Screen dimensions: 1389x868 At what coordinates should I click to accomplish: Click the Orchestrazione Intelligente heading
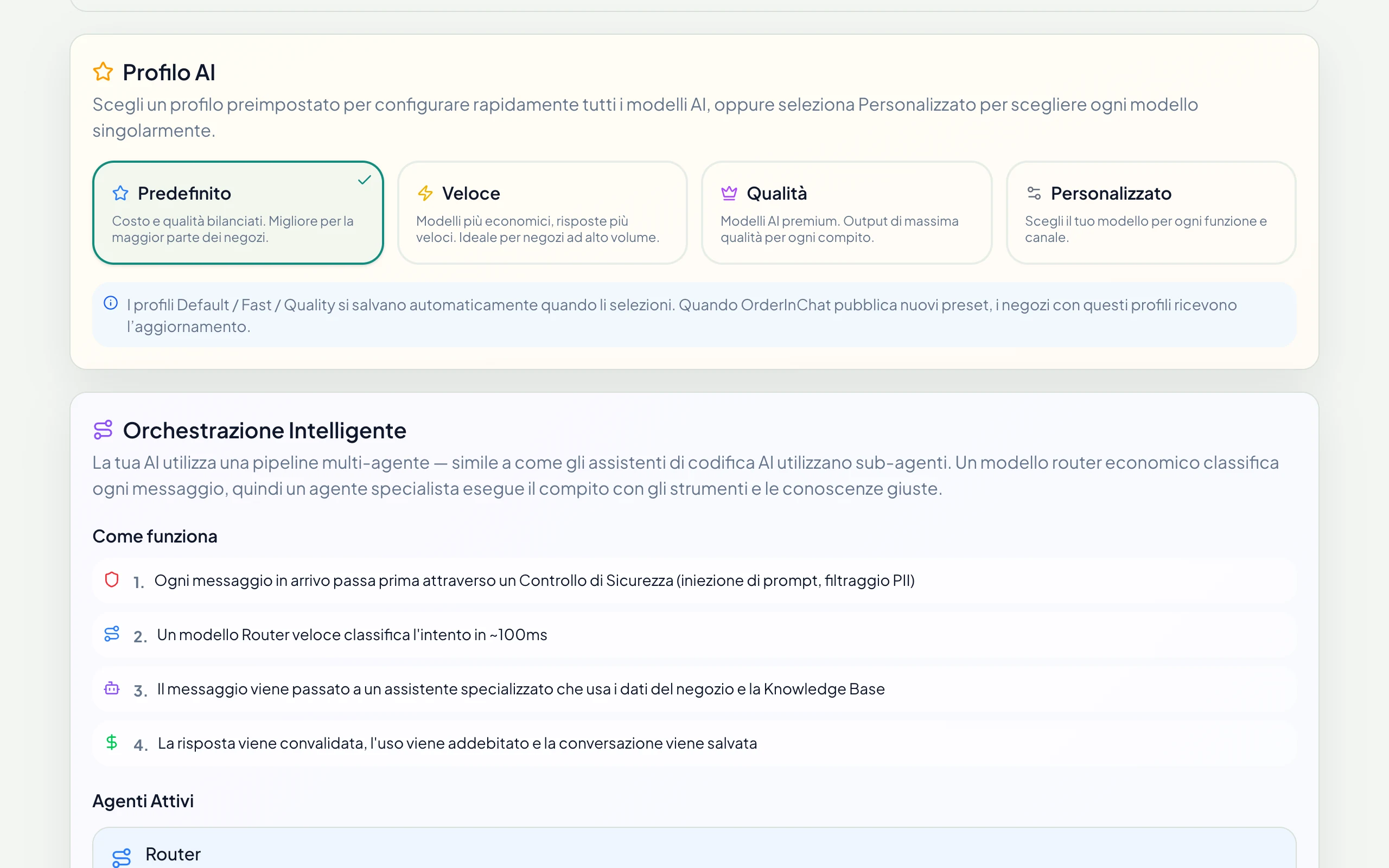click(x=265, y=431)
